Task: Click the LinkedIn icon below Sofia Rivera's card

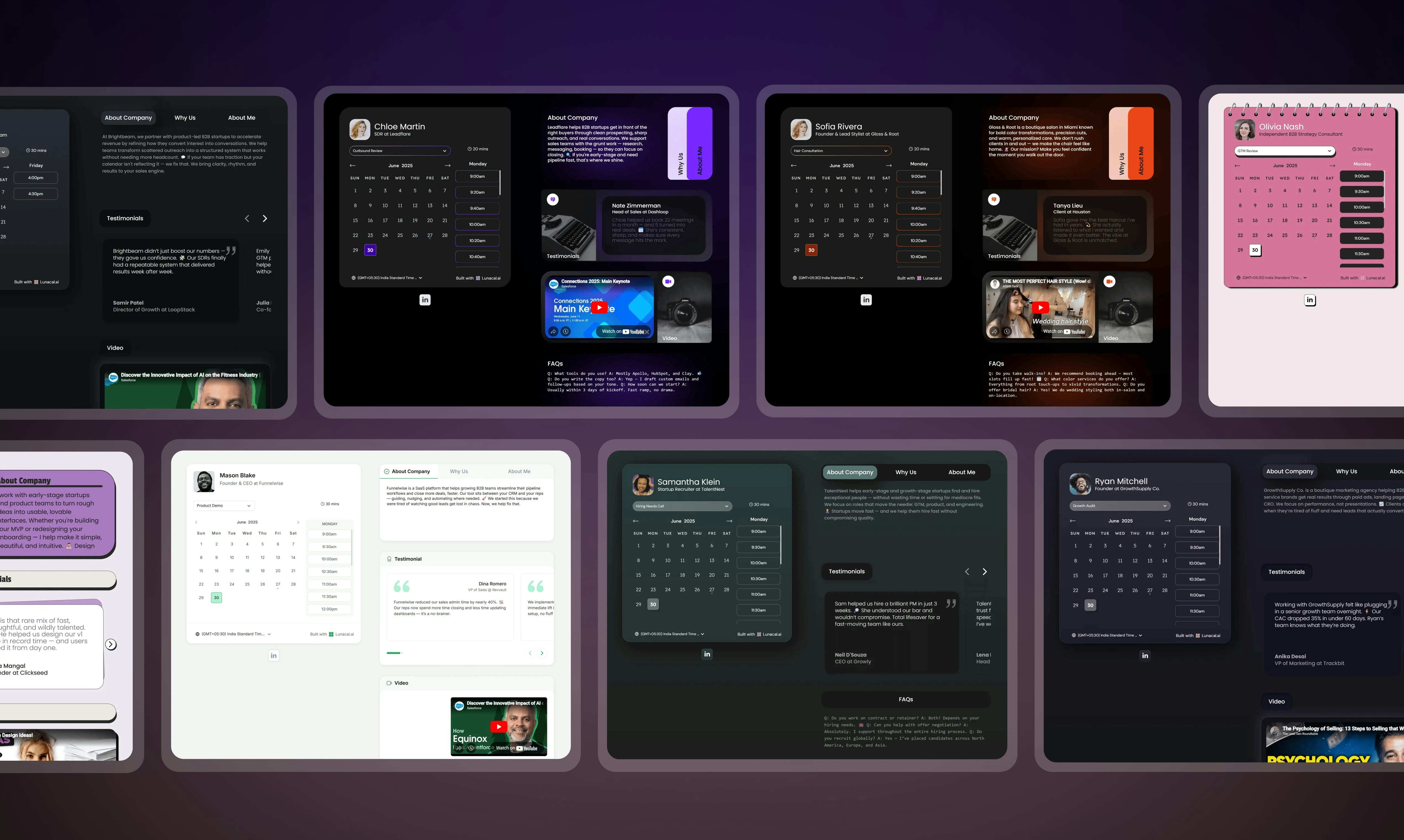Action: [x=866, y=300]
